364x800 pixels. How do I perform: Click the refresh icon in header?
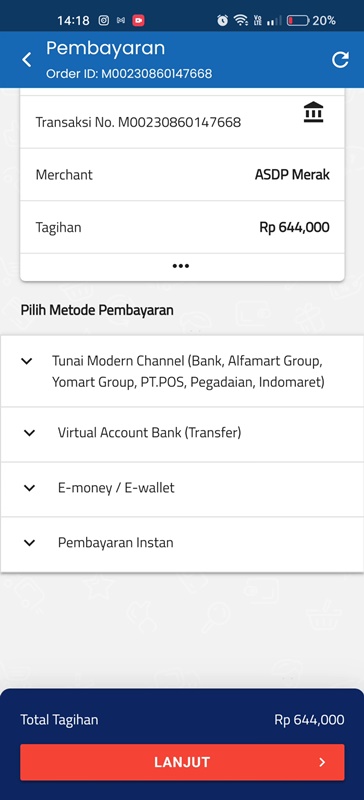tap(340, 60)
